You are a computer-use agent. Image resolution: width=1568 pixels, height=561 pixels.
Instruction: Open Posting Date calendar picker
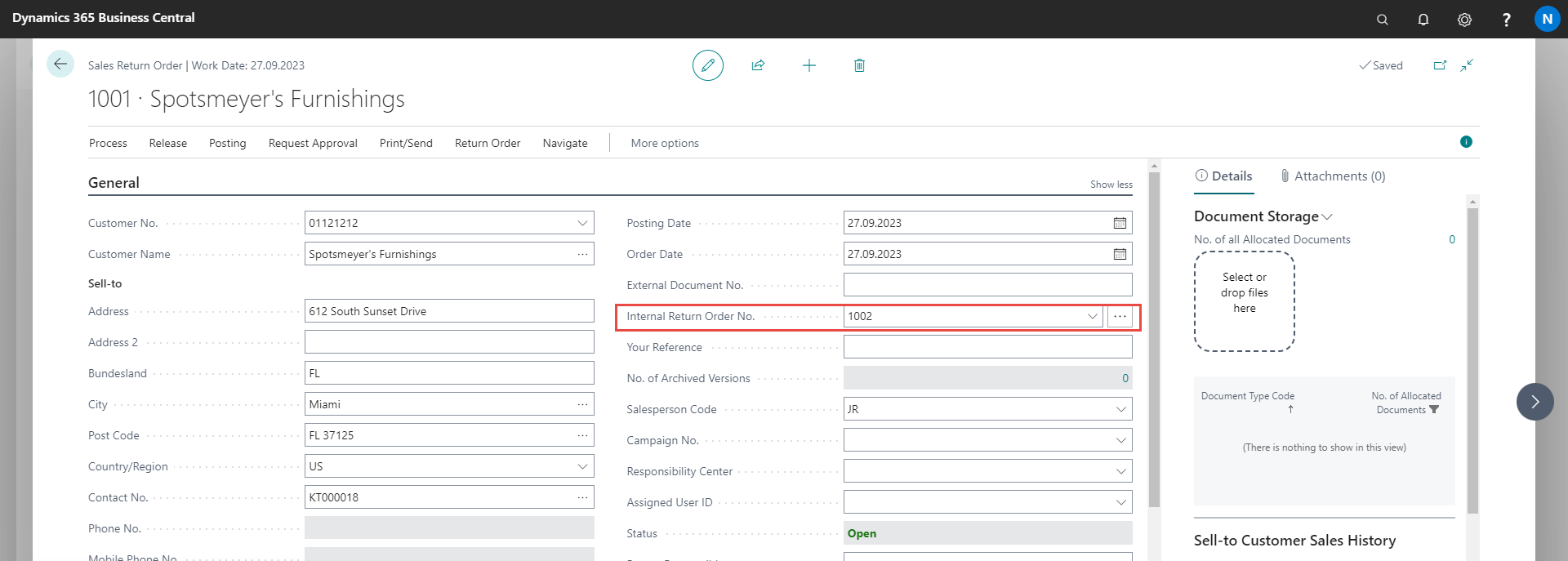(1120, 223)
